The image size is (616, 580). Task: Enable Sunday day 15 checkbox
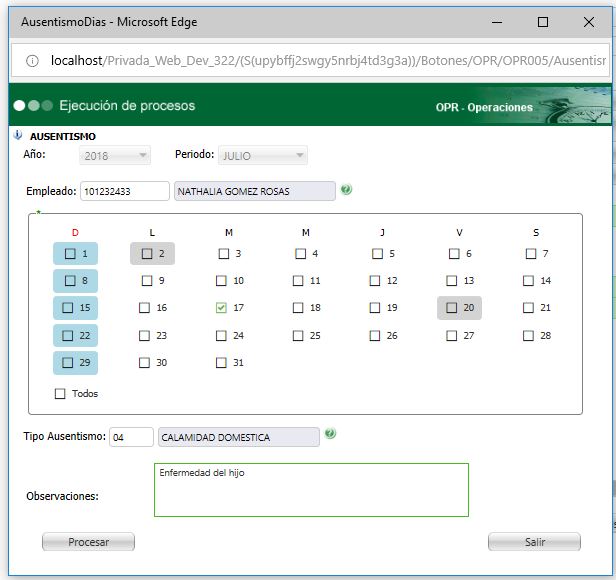(68, 308)
